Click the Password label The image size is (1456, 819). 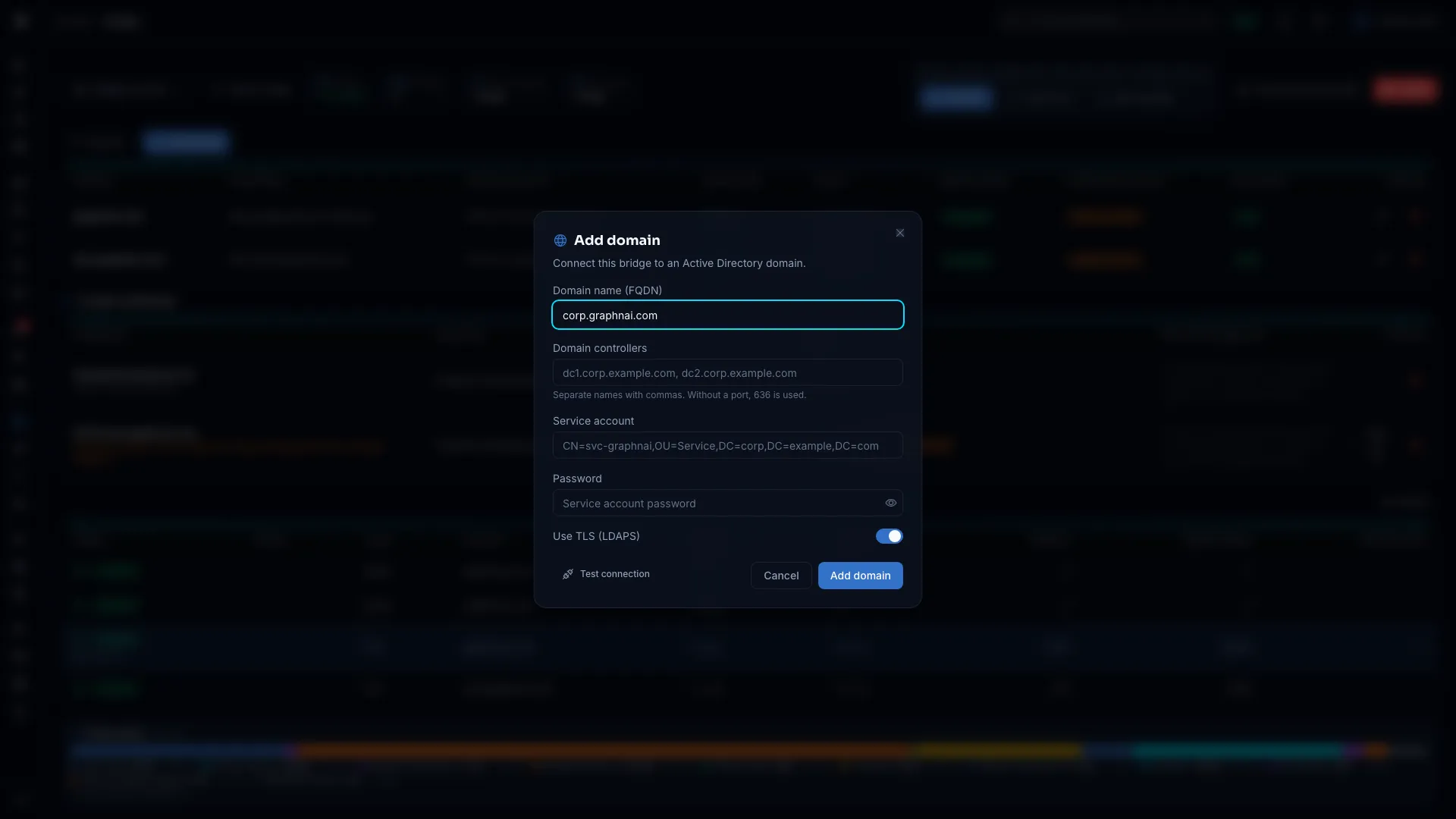pos(577,479)
